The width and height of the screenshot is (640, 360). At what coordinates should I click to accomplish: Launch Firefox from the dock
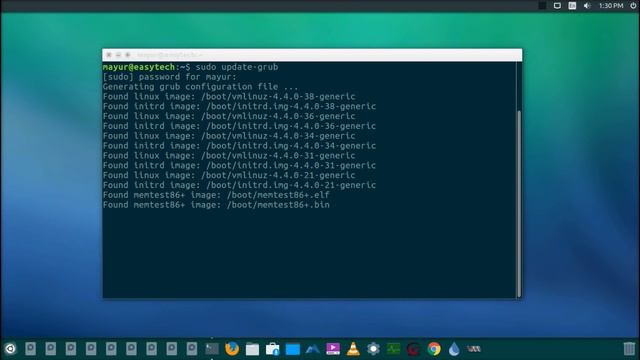click(232, 349)
